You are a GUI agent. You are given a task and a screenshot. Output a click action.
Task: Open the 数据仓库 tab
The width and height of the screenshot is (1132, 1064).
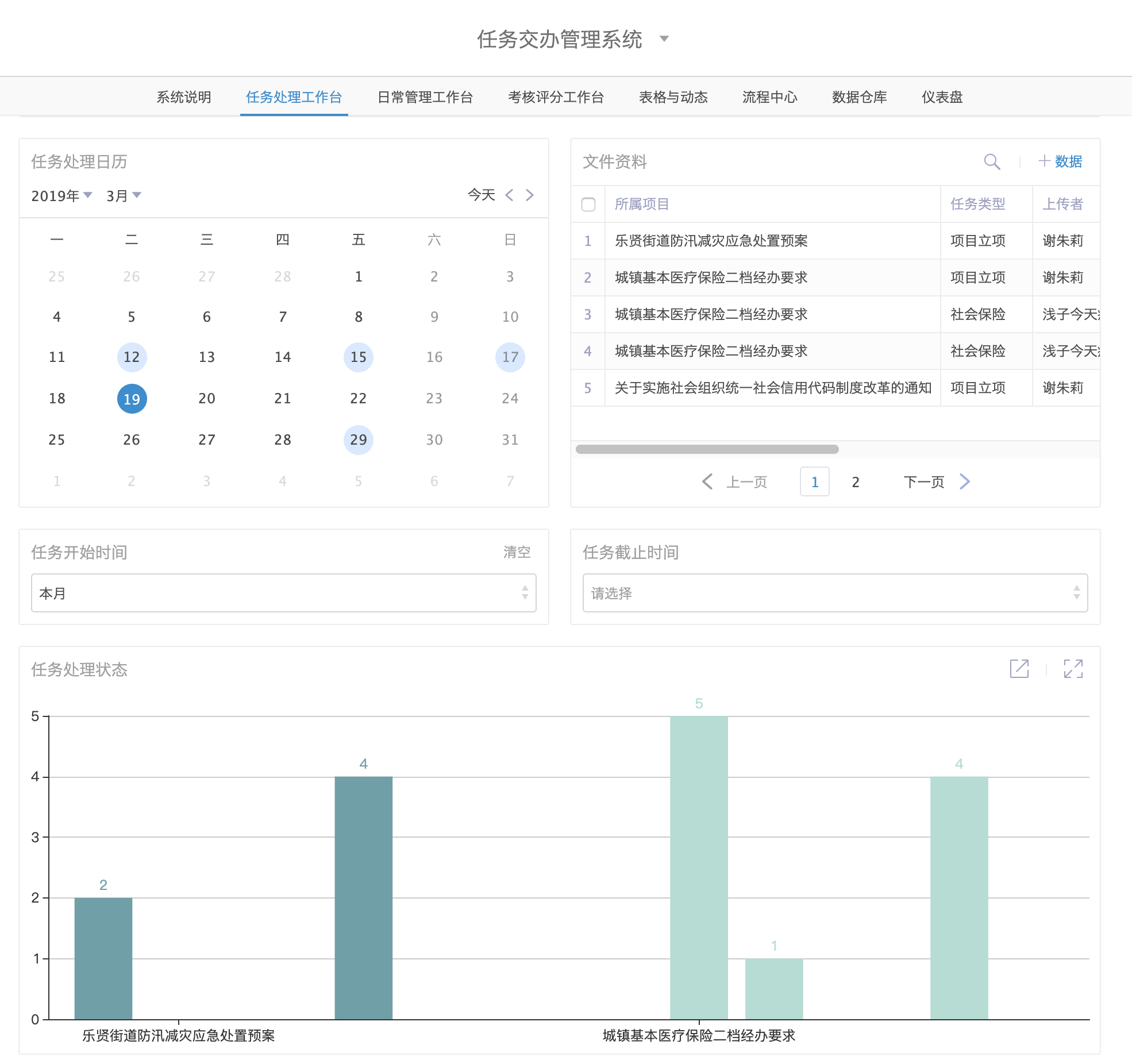coord(859,97)
